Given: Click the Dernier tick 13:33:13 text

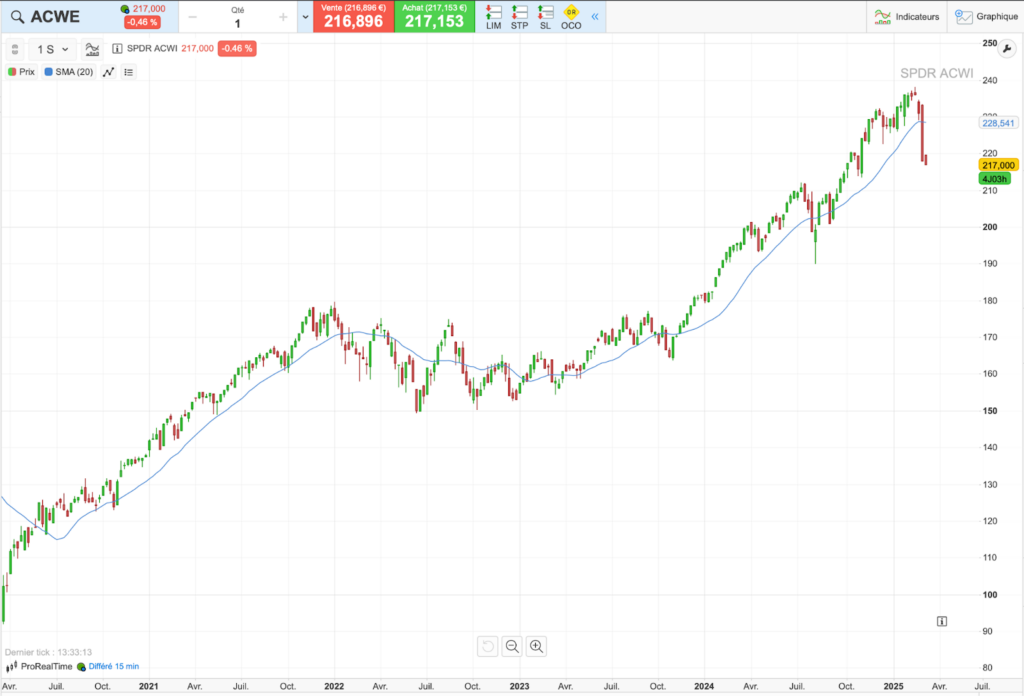Looking at the screenshot, I should pos(48,652).
